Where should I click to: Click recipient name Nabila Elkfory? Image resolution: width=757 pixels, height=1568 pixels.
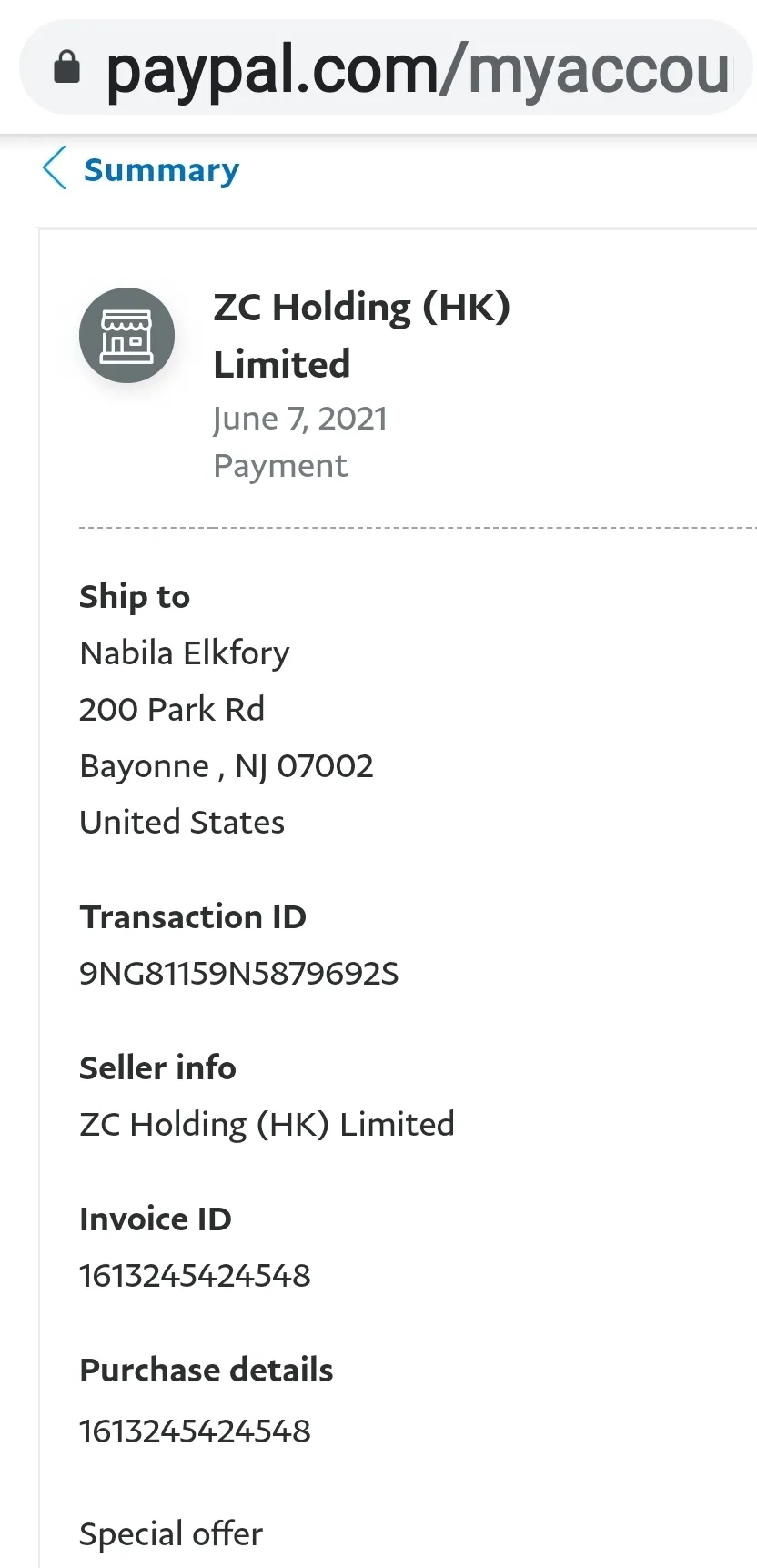[185, 653]
